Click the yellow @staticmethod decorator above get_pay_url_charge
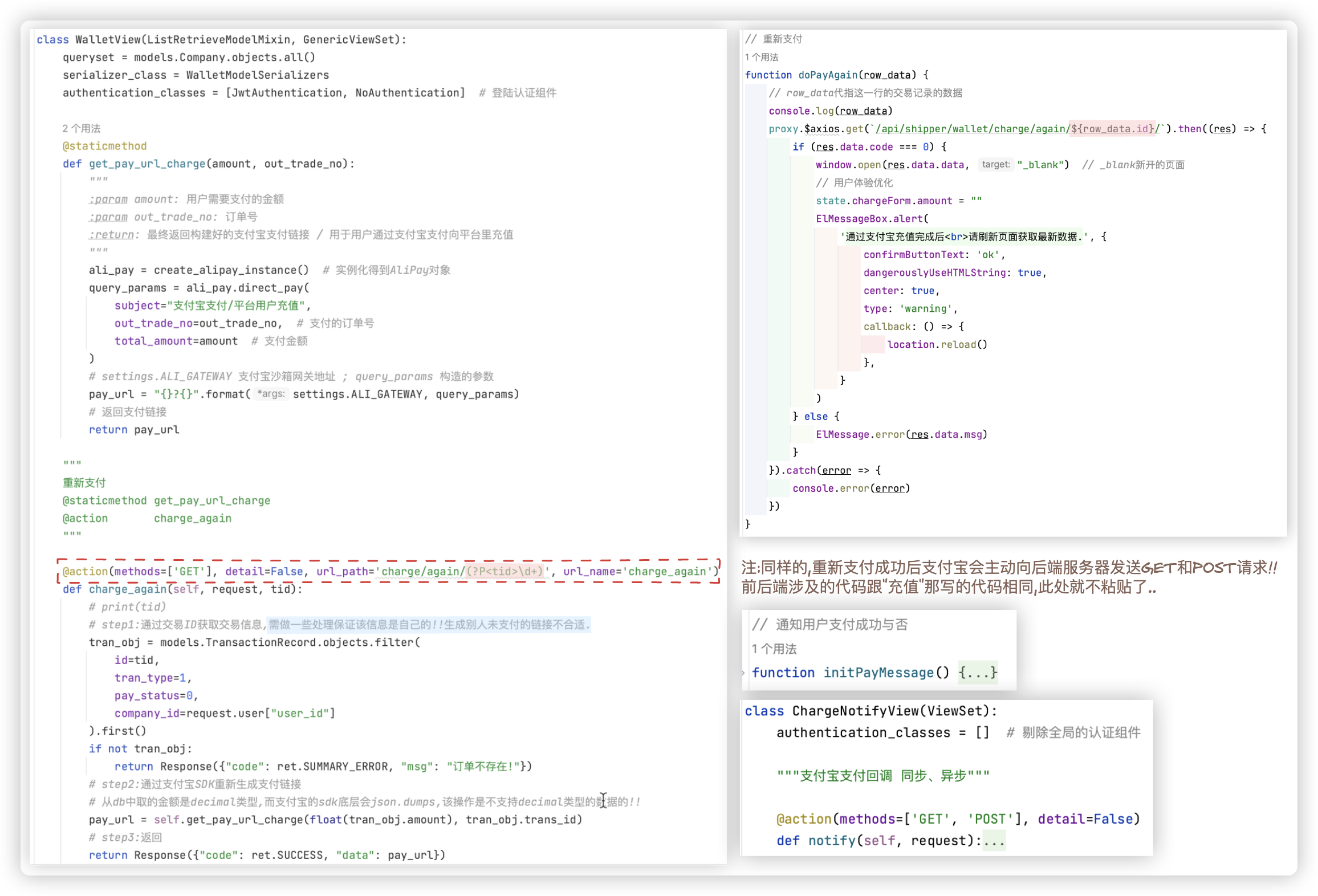1318x896 pixels. click(x=104, y=146)
